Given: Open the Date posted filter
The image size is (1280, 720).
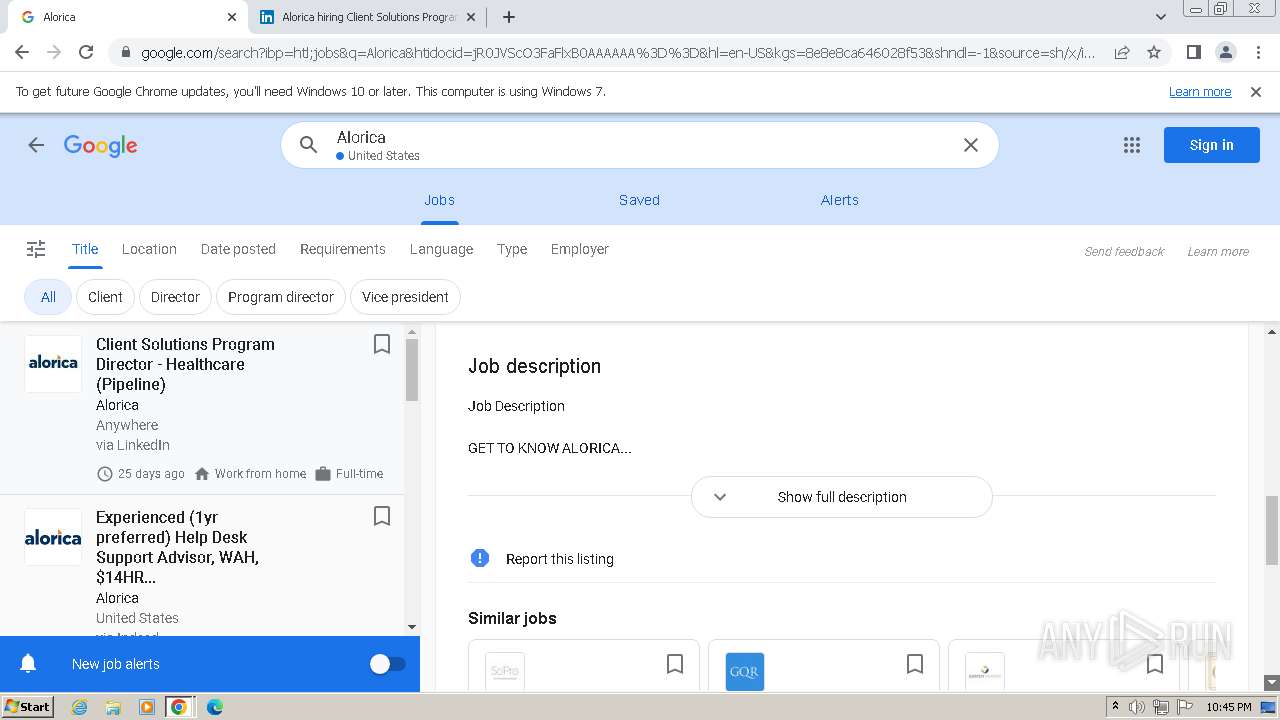Looking at the screenshot, I should tap(238, 249).
